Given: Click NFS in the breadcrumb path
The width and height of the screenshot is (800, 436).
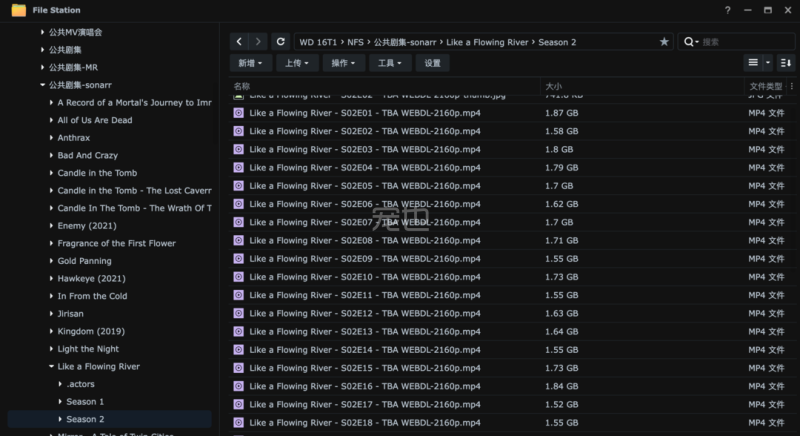Looking at the screenshot, I should pos(355,42).
